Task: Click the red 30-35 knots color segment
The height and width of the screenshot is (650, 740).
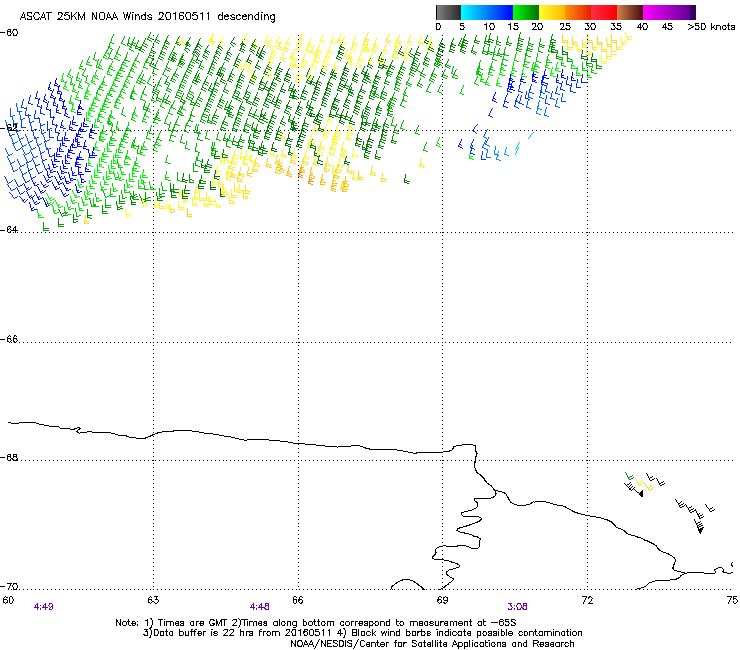Action: coord(604,12)
